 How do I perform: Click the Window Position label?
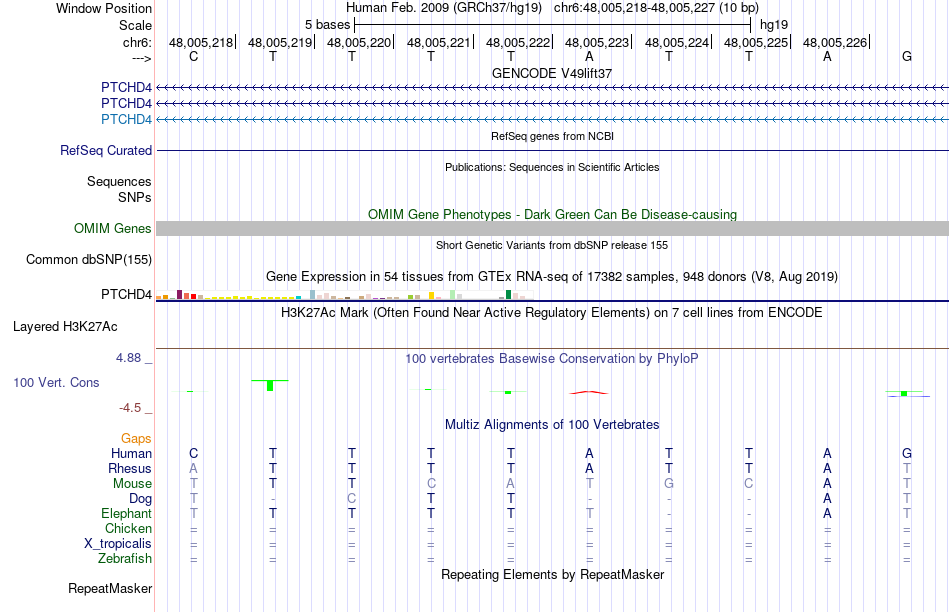point(104,8)
